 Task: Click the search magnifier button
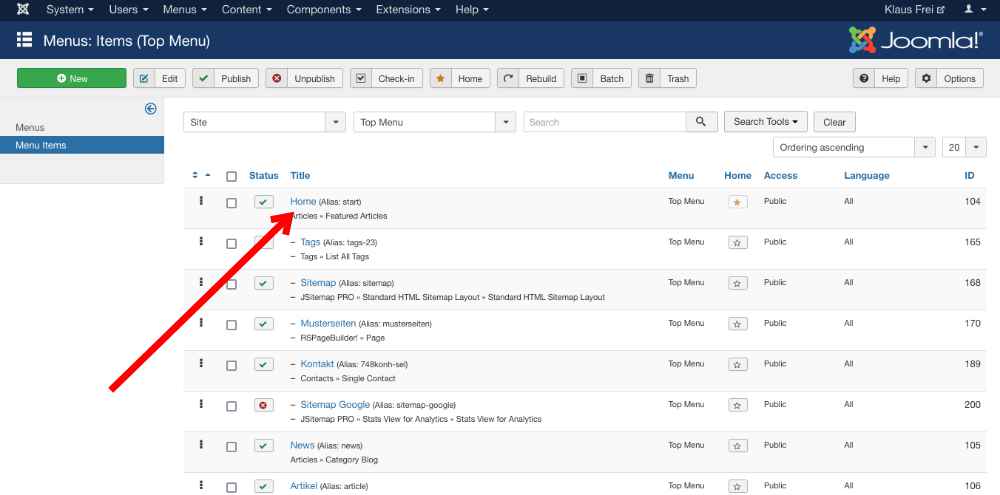[700, 122]
